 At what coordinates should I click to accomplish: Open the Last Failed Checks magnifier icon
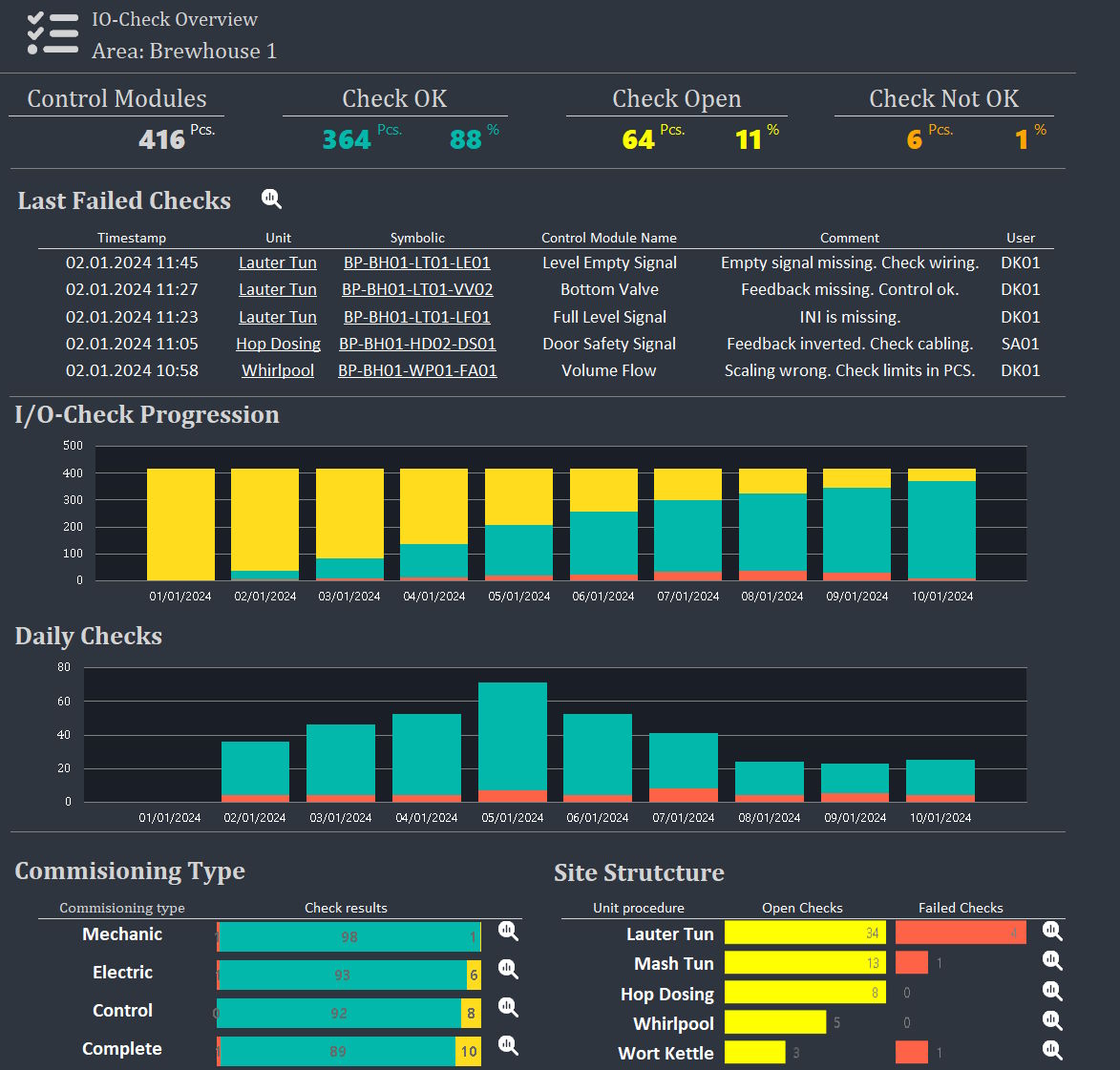click(271, 199)
